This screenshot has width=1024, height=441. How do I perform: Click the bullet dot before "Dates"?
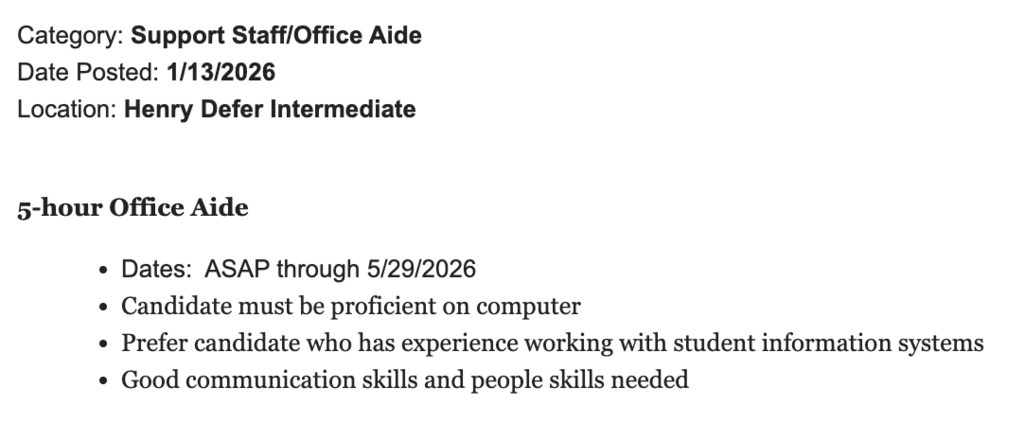tap(105, 270)
